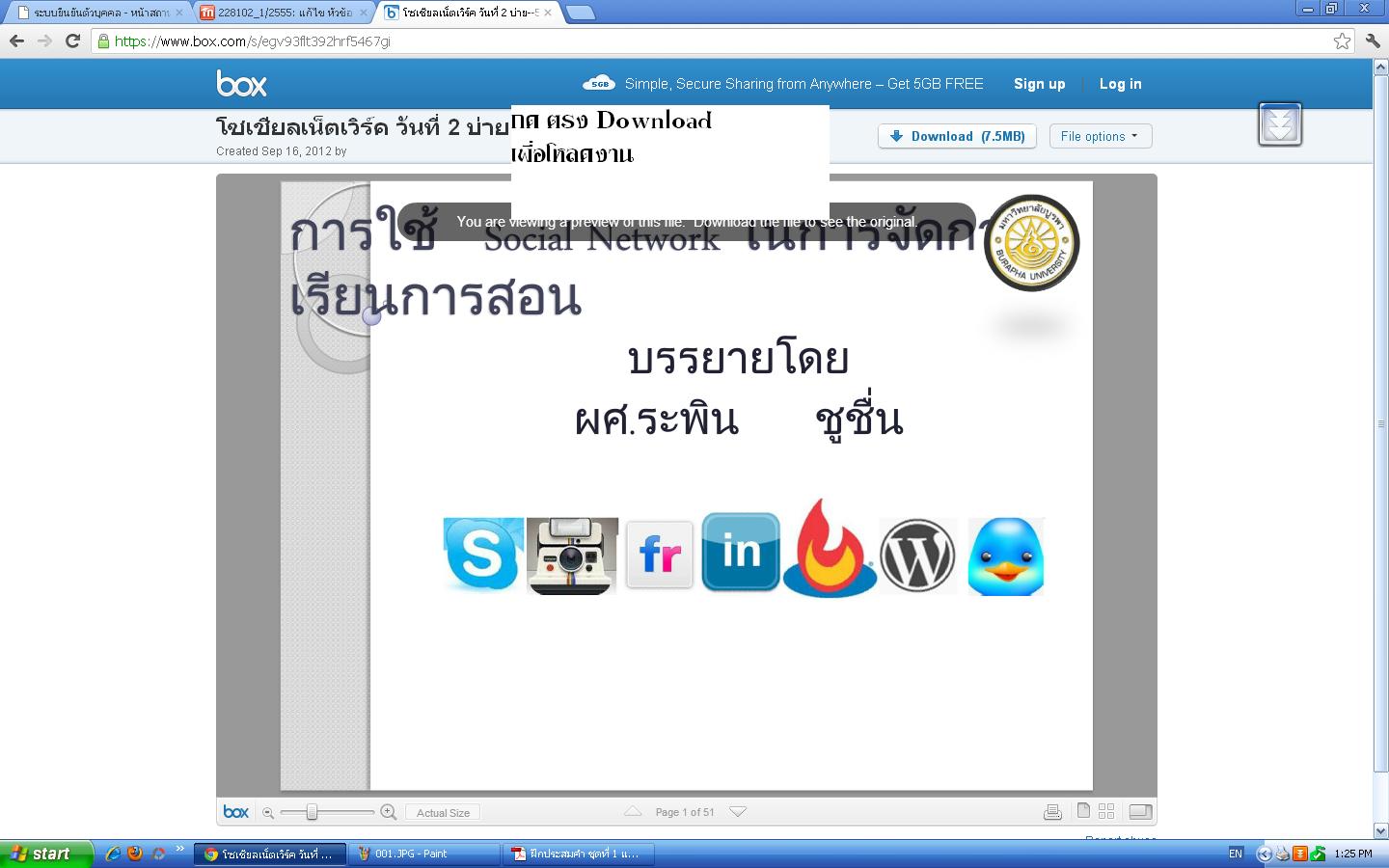Click the Windows Start button
Screen dimensions: 1389x868
46,854
